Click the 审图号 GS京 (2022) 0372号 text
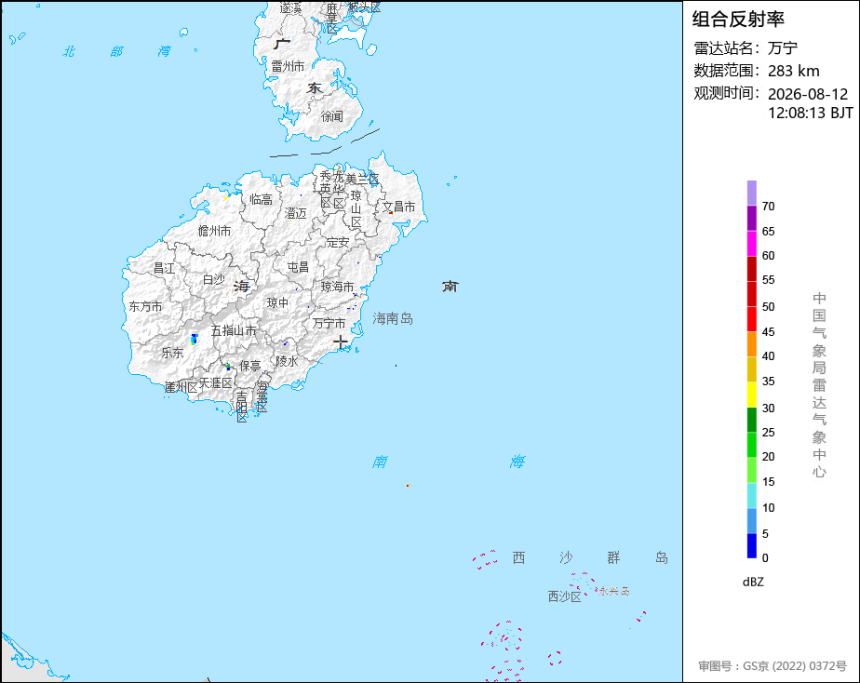Image resolution: width=860 pixels, height=683 pixels. (772, 666)
